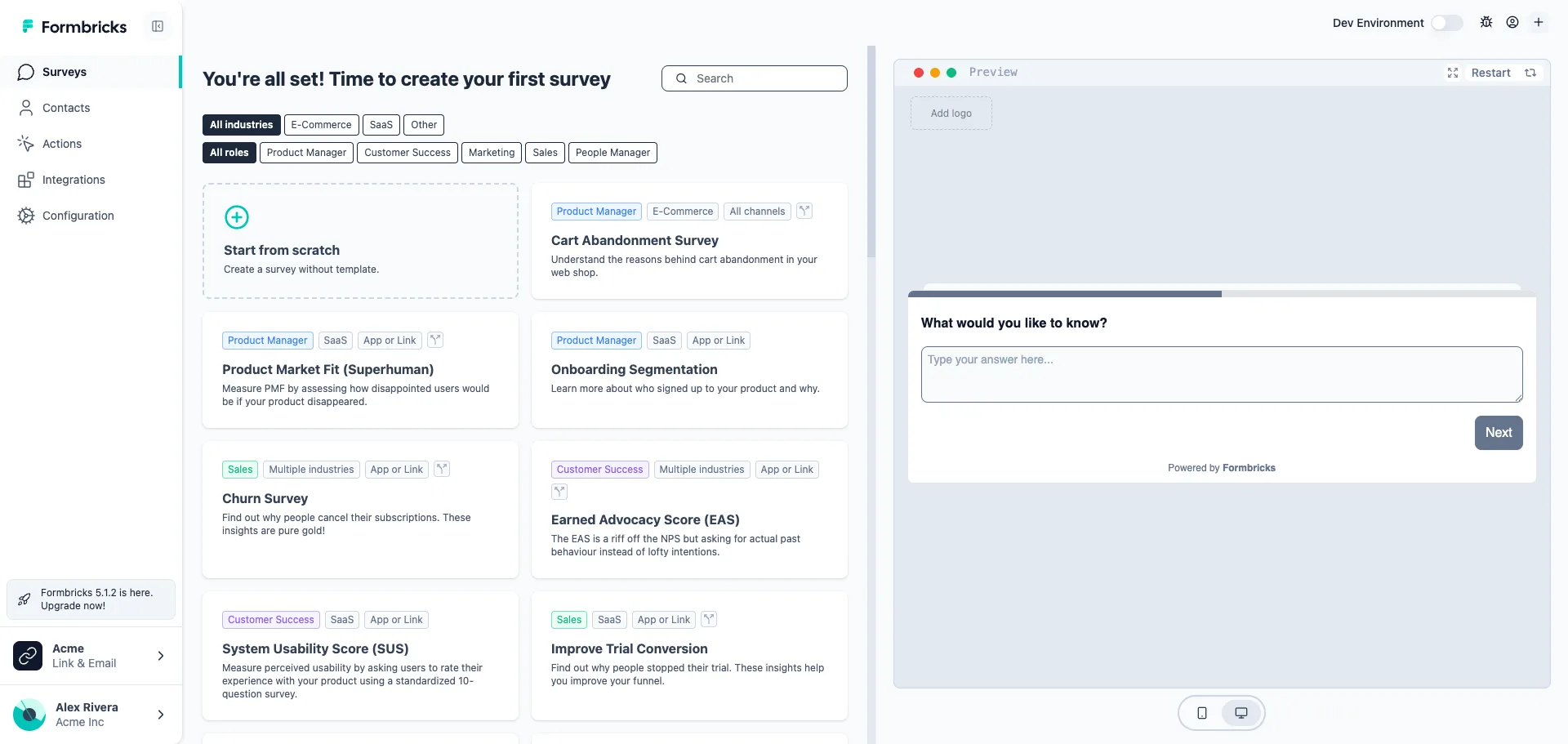This screenshot has height=744, width=1568.
Task: Filter templates by SaaS industry
Action: (381, 125)
